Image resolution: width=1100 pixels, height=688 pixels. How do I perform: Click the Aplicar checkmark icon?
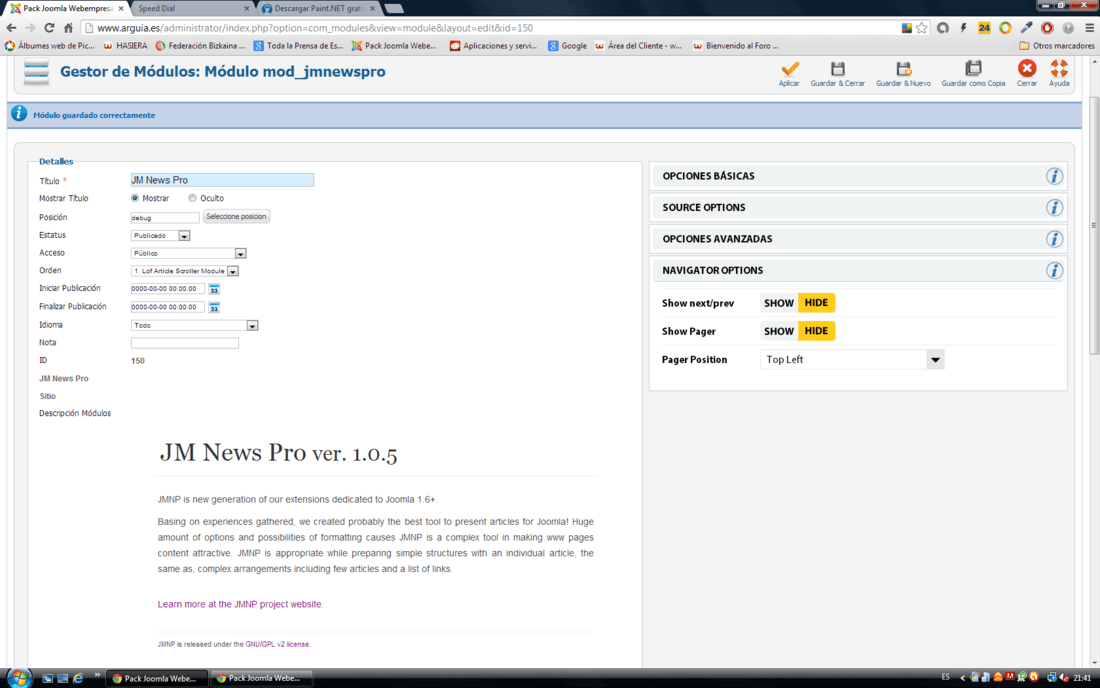tap(789, 69)
